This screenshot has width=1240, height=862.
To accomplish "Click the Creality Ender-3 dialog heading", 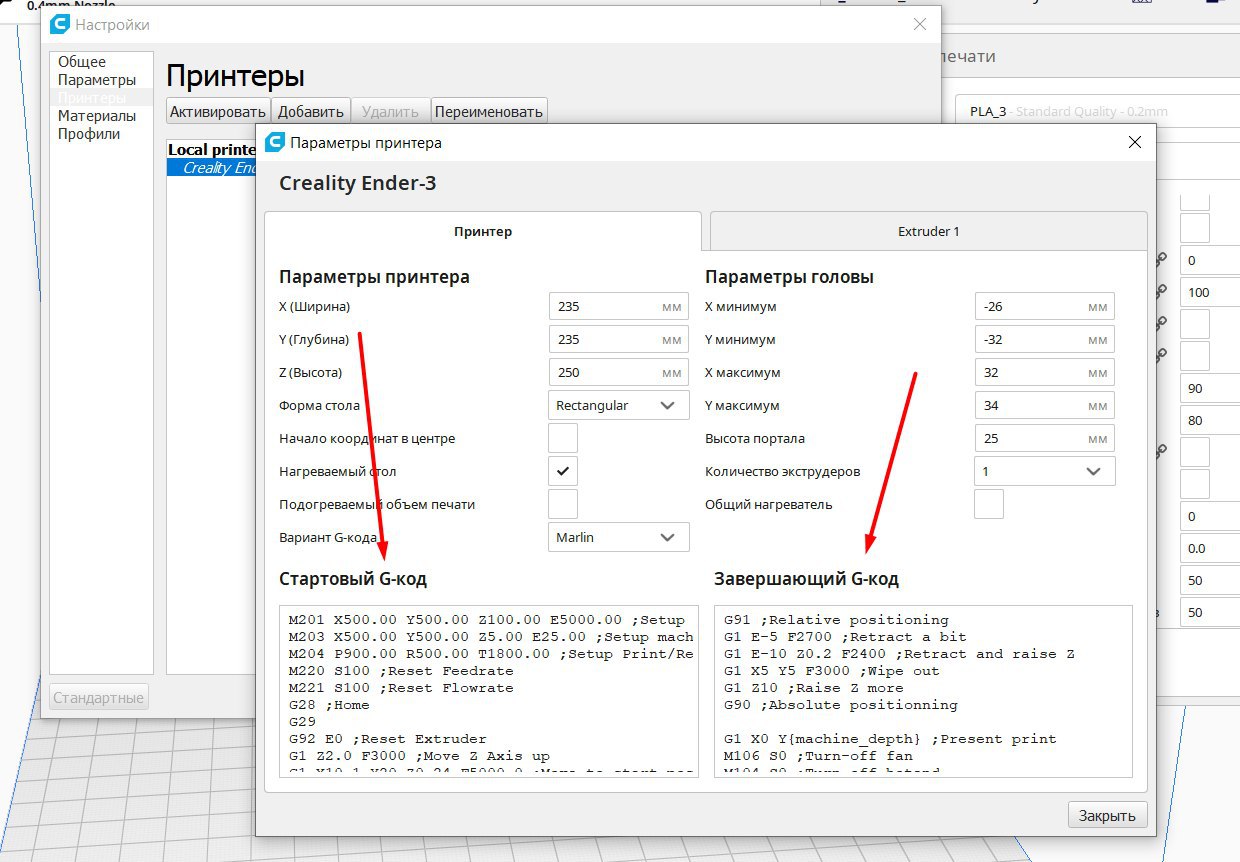I will (358, 183).
